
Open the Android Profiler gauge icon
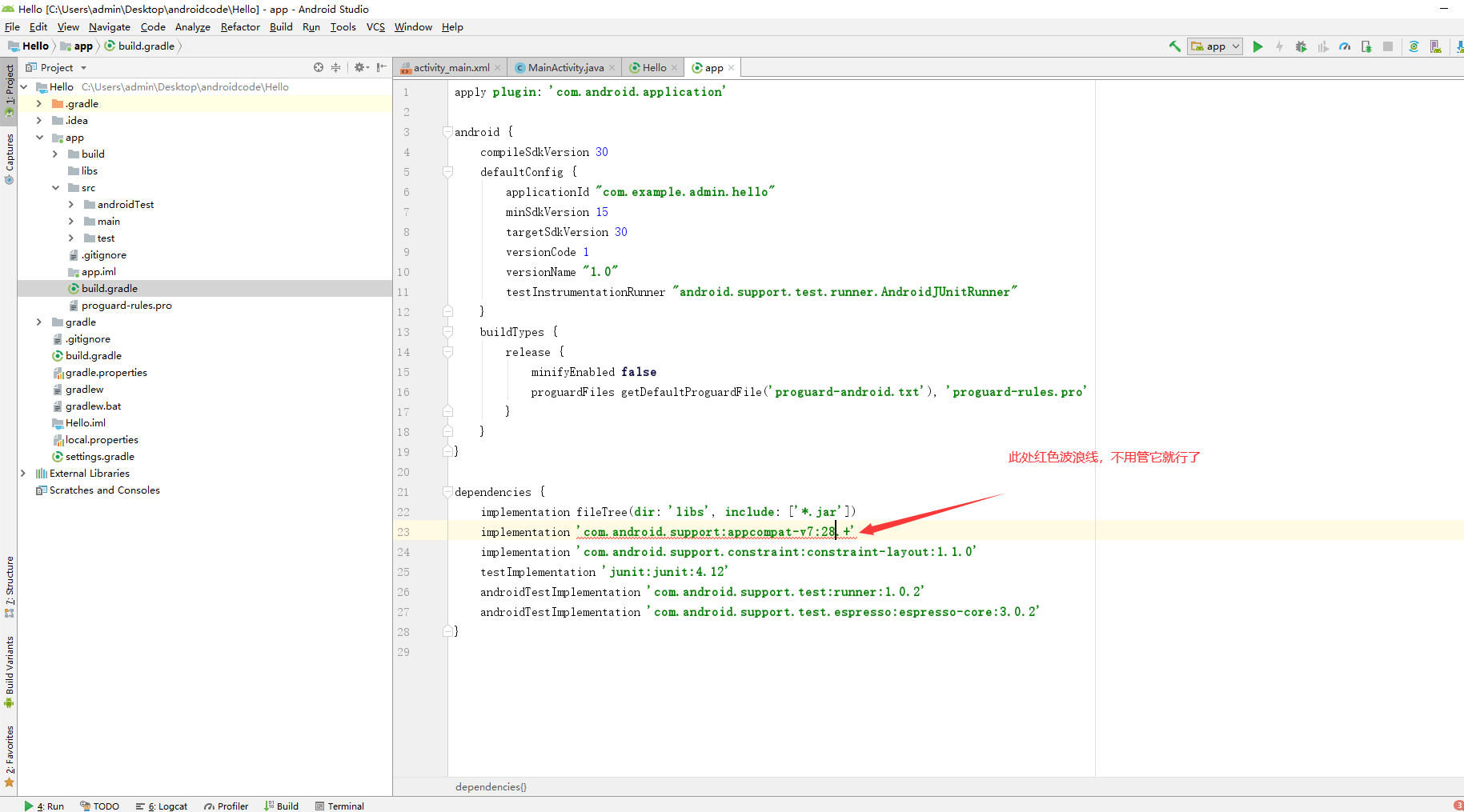click(x=1345, y=46)
